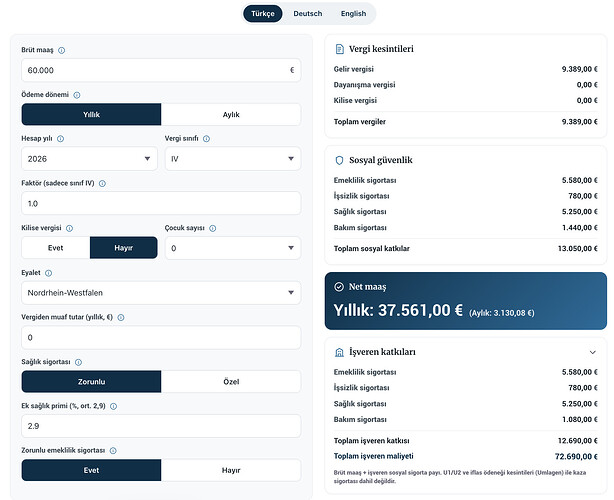Open the Çocuk sayısı dropdown
The width and height of the screenshot is (614, 500).
pos(233,248)
